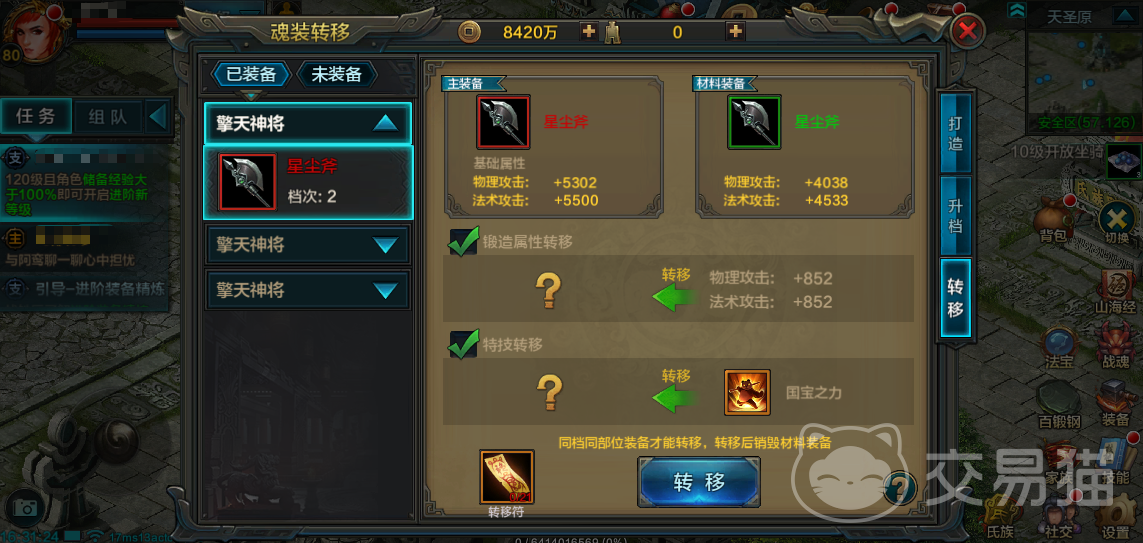Toggle the 切换 switch button
The height and width of the screenshot is (543, 1143).
1116,224
